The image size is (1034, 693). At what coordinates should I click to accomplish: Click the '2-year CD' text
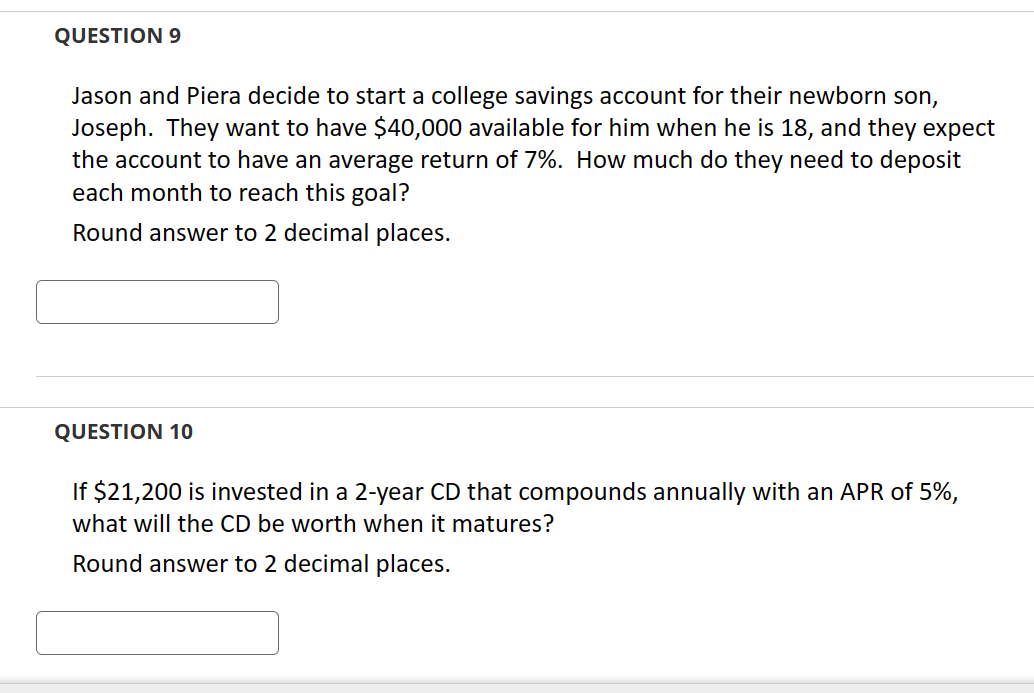click(408, 492)
